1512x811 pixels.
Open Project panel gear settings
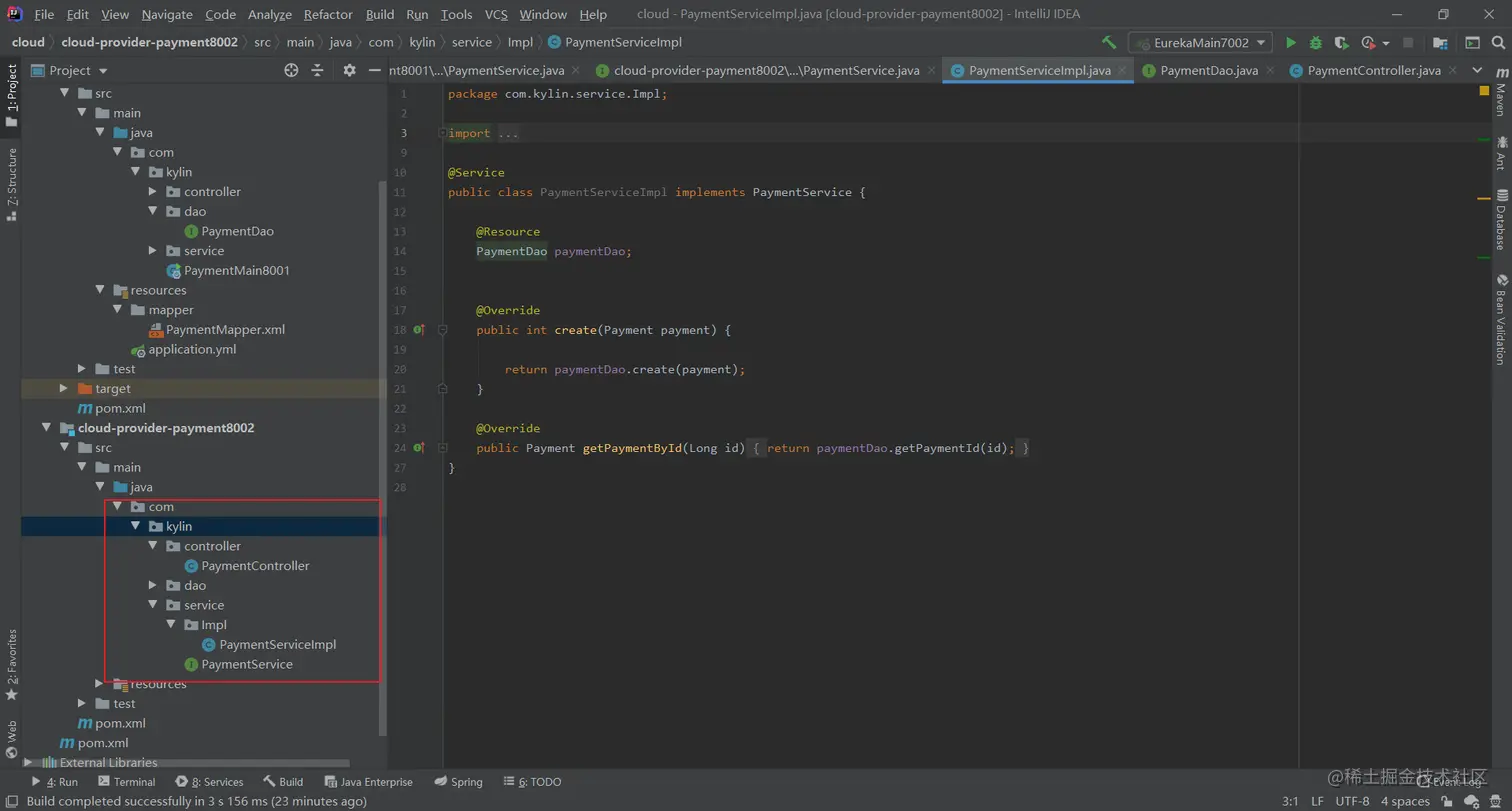(349, 70)
